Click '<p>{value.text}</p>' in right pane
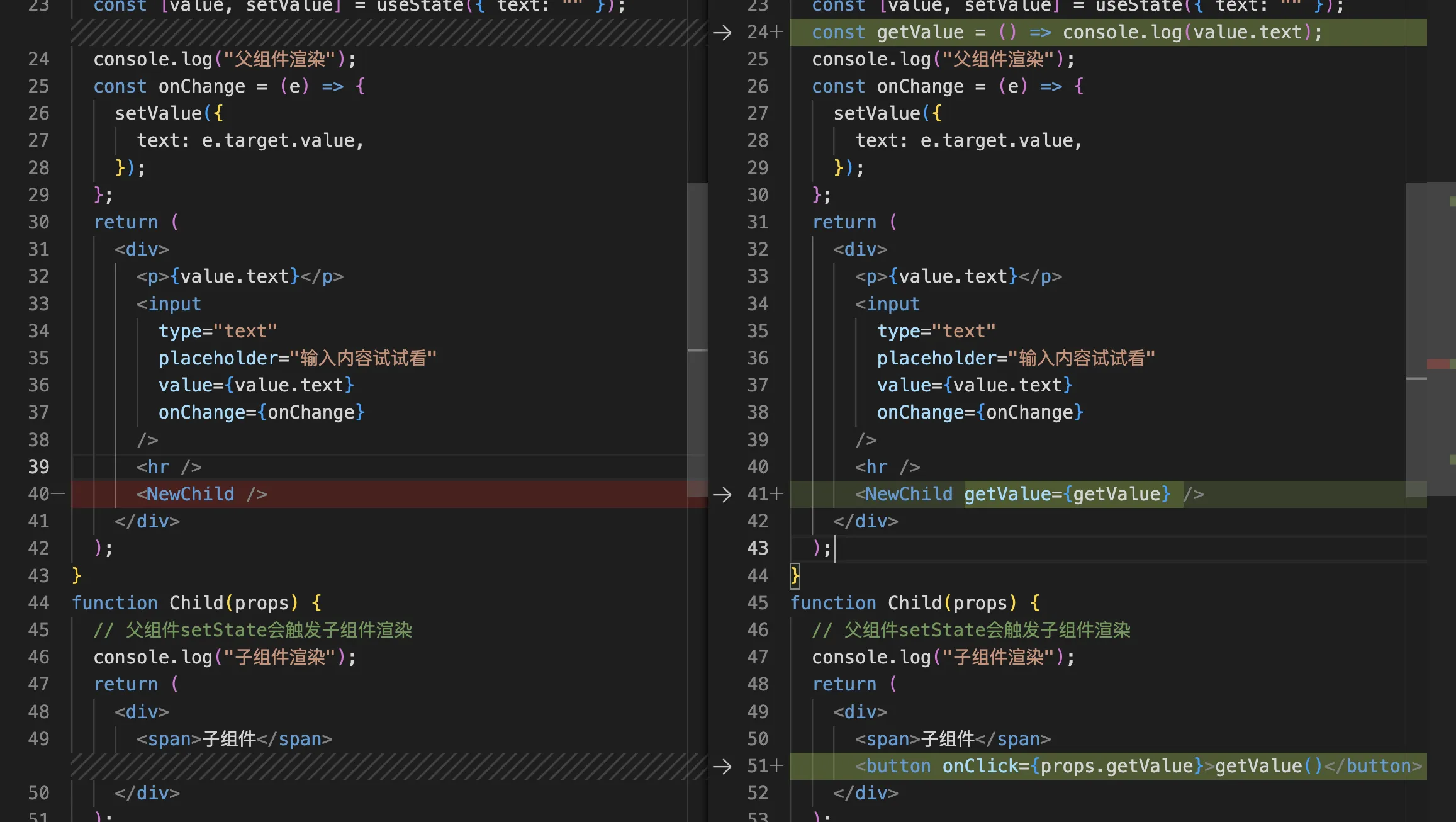The image size is (1456, 822). pos(958,276)
